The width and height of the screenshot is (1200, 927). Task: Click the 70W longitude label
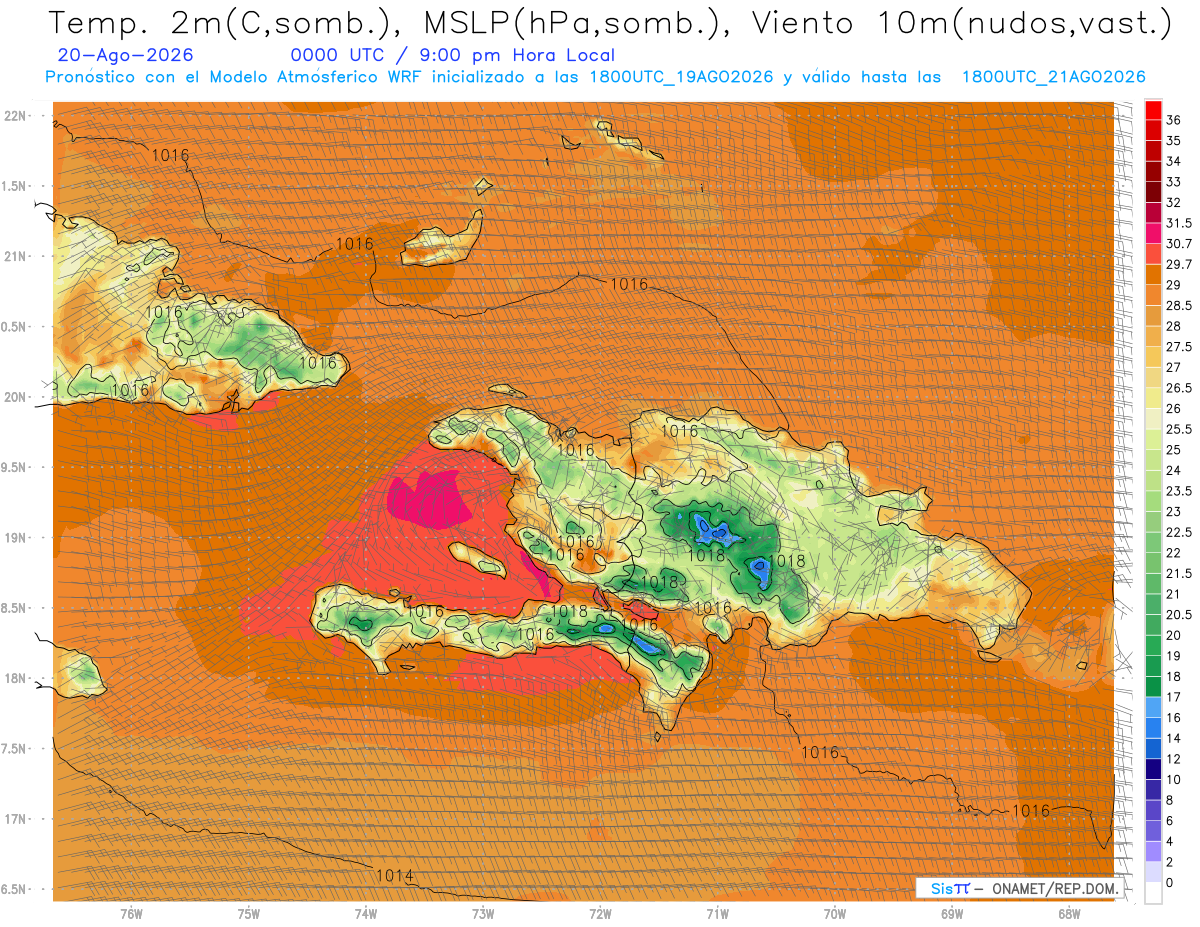(834, 913)
